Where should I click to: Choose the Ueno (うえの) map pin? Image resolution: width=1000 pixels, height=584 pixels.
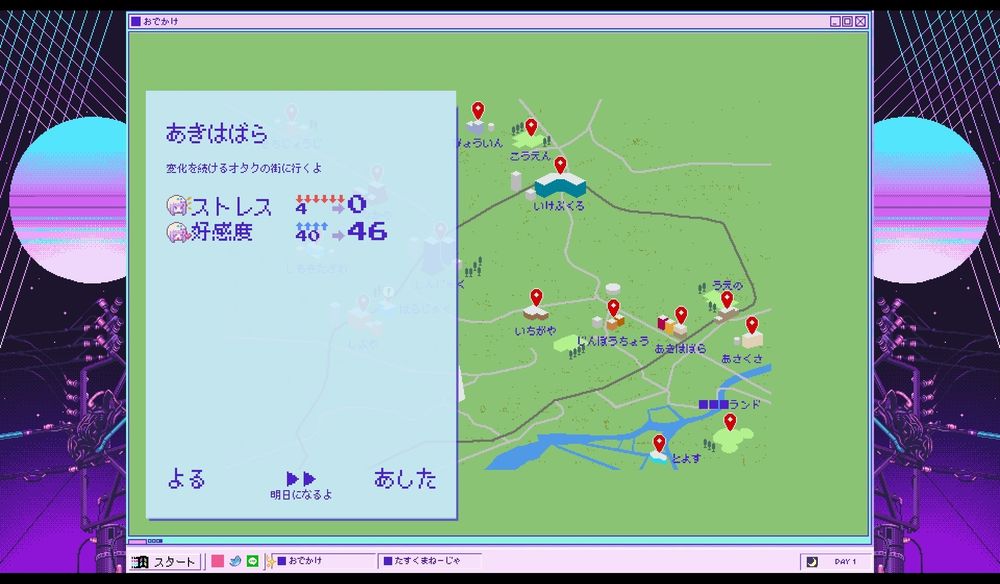coord(727,299)
